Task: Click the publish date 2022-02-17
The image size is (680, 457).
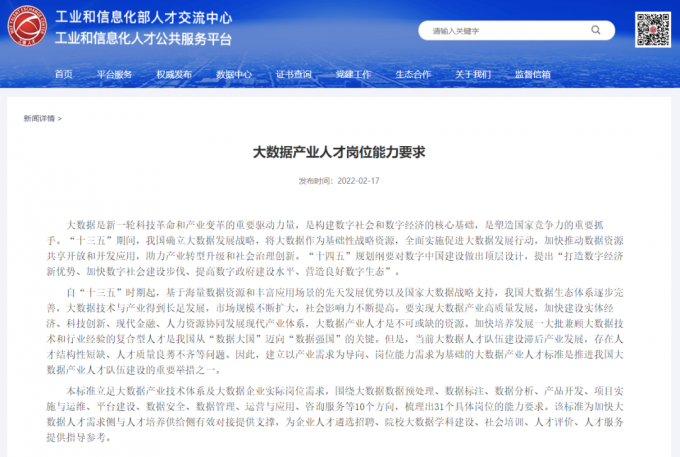Action: pyautogui.click(x=358, y=181)
